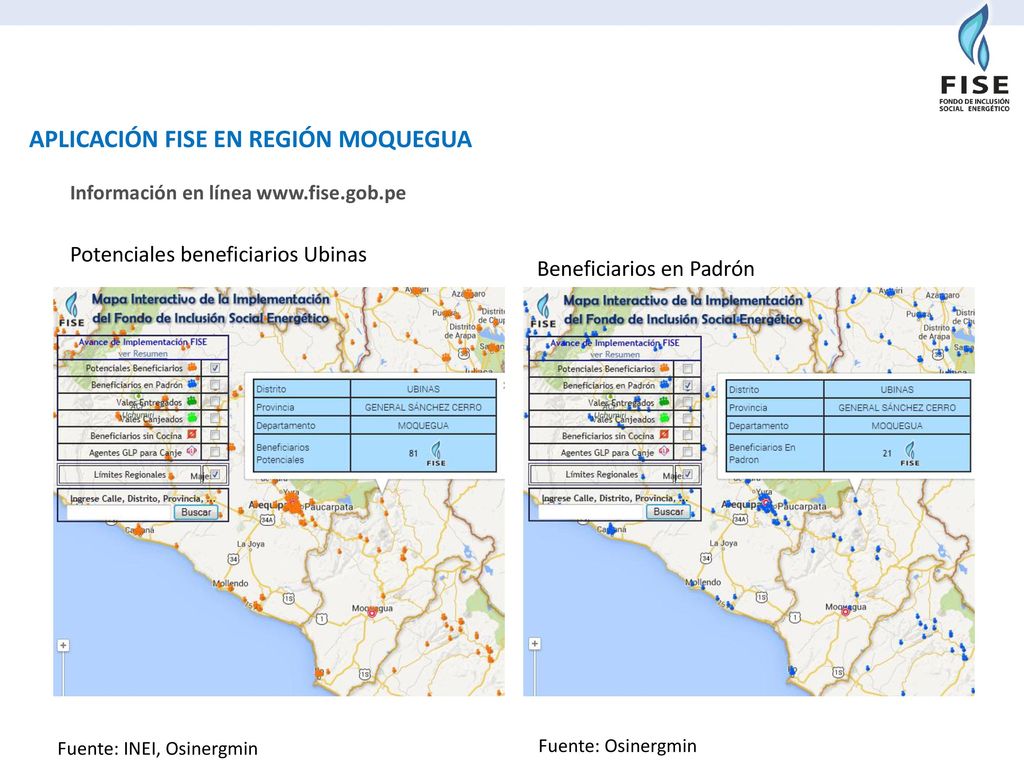1024x768 pixels.
Task: Click light green Vales Canjeados icon in Padrón map legend
Action: (664, 418)
